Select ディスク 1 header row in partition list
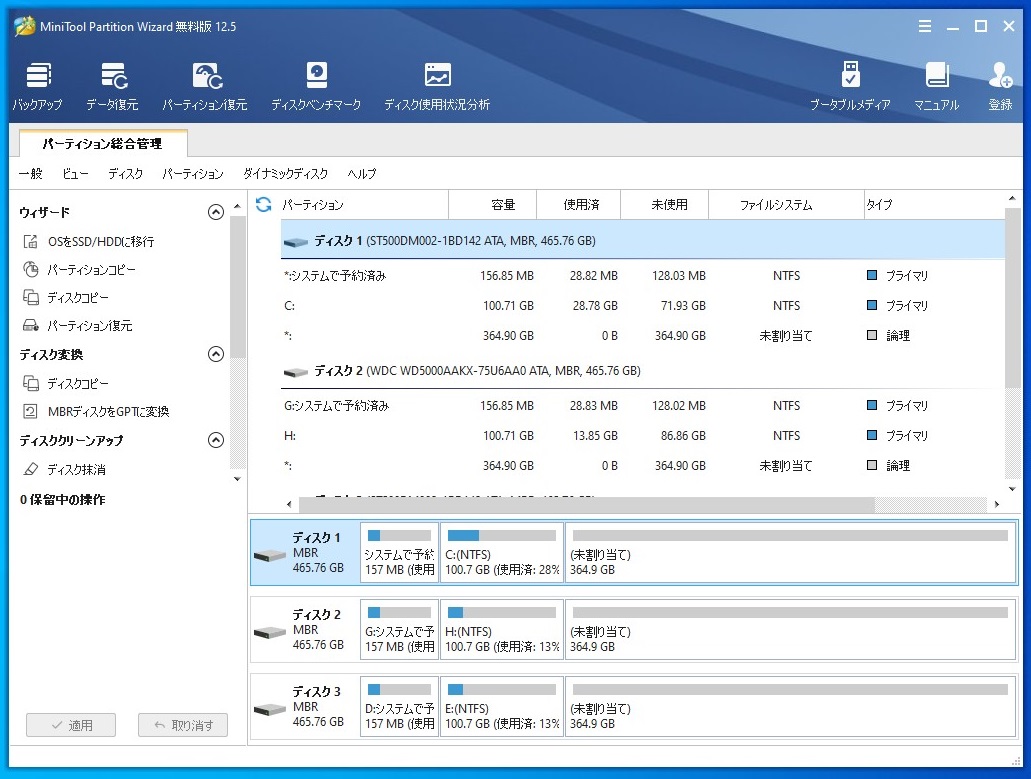The image size is (1031, 779). pyautogui.click(x=642, y=241)
